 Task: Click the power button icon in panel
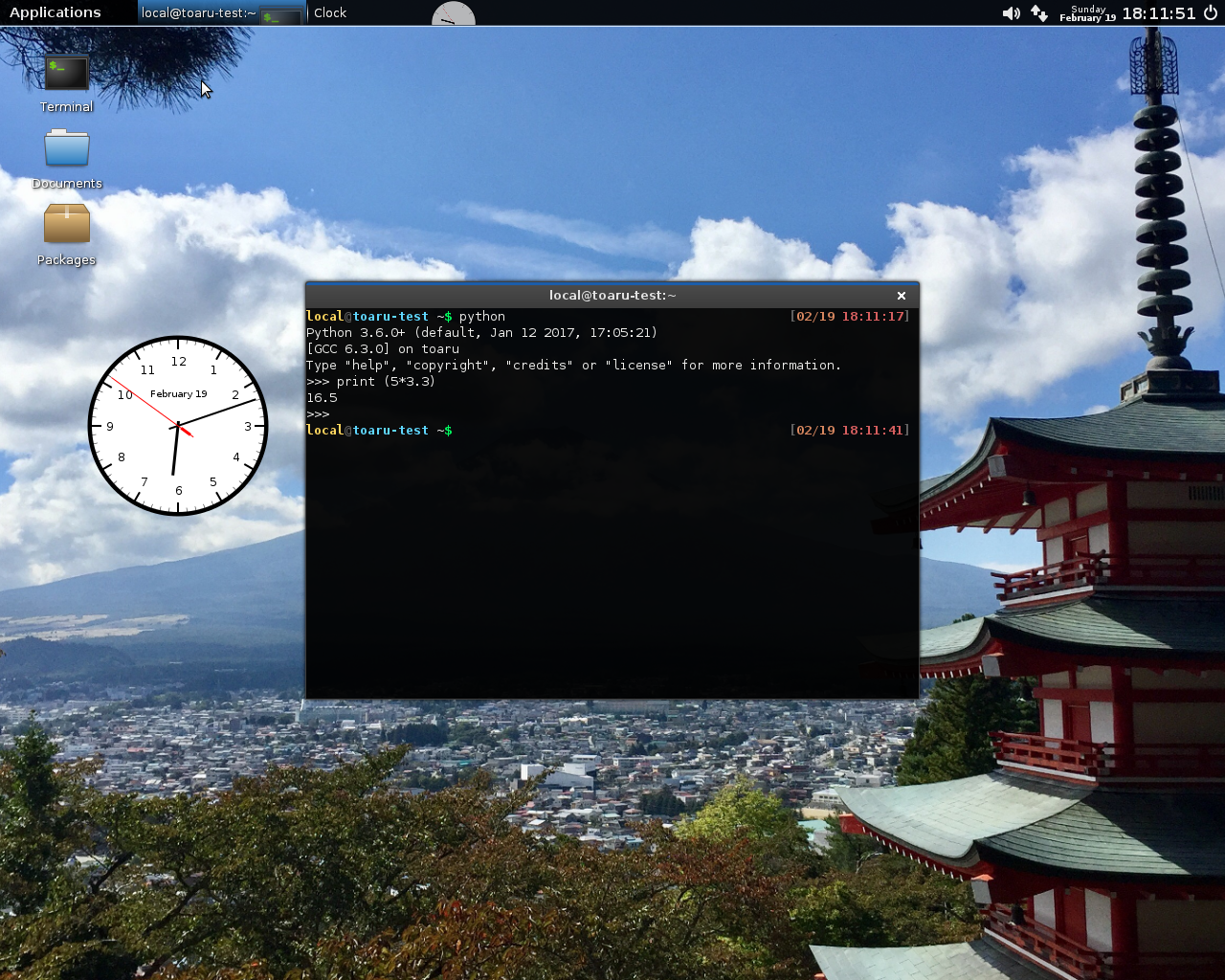1211,13
